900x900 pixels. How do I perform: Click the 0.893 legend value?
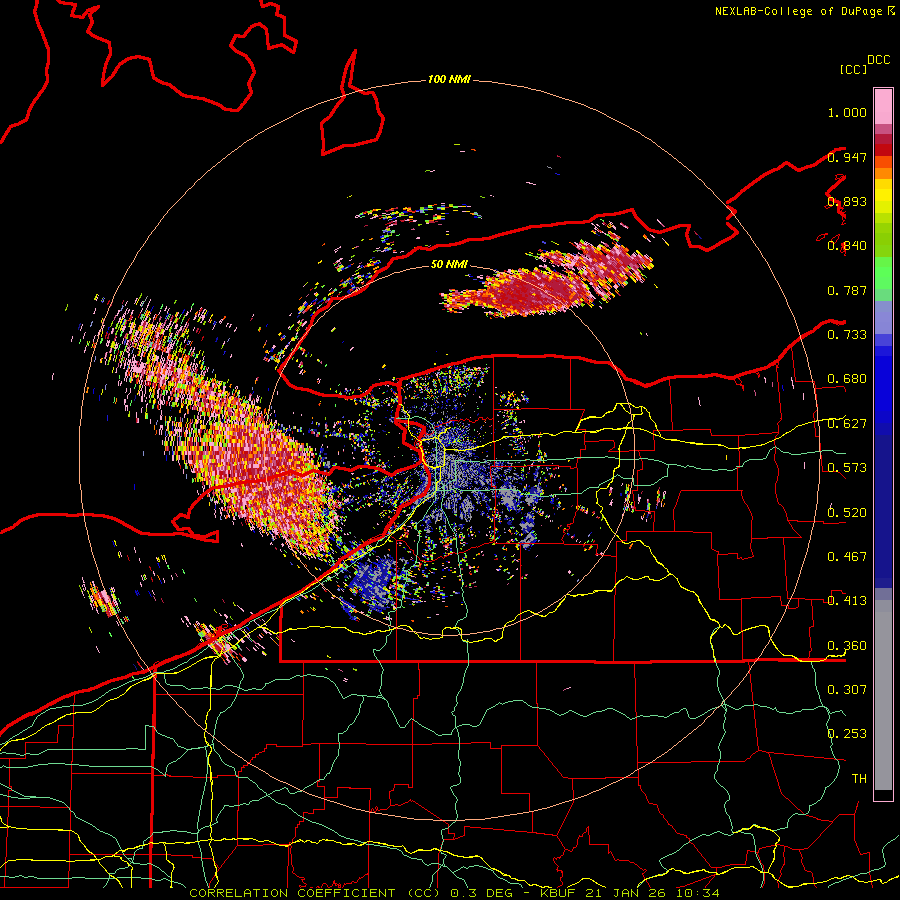(x=847, y=201)
